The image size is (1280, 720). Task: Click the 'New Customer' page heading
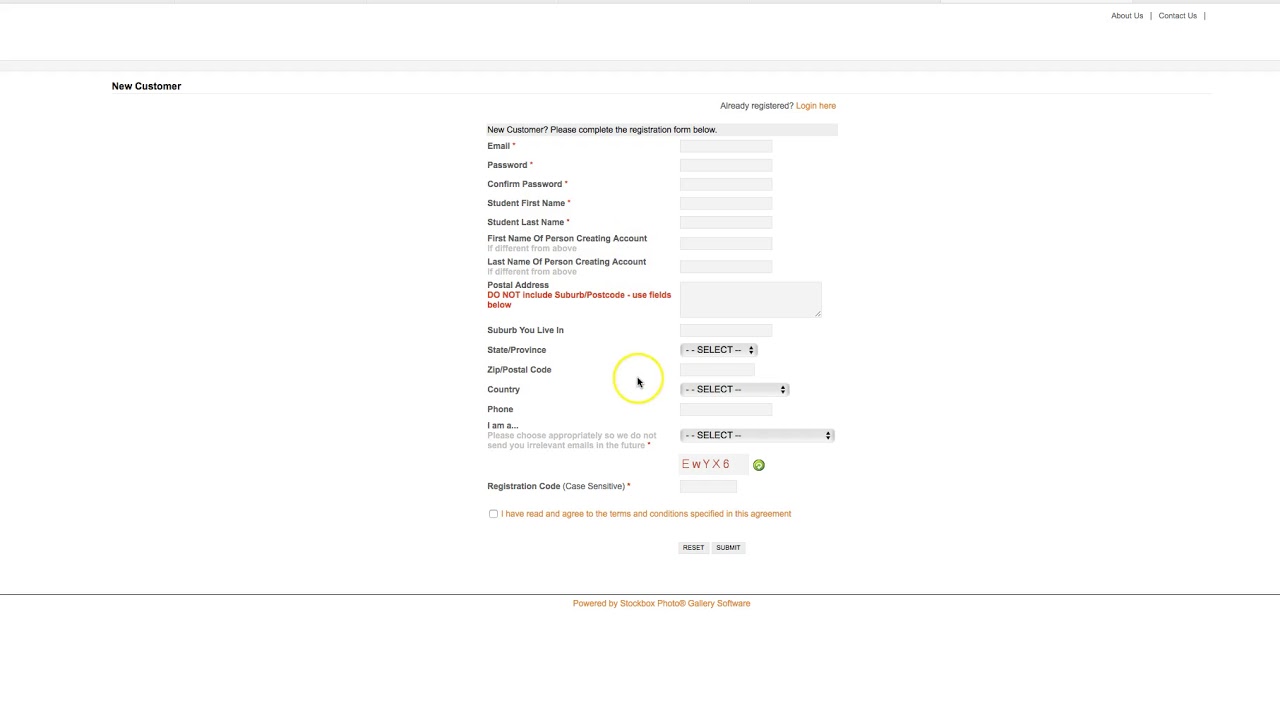point(146,86)
